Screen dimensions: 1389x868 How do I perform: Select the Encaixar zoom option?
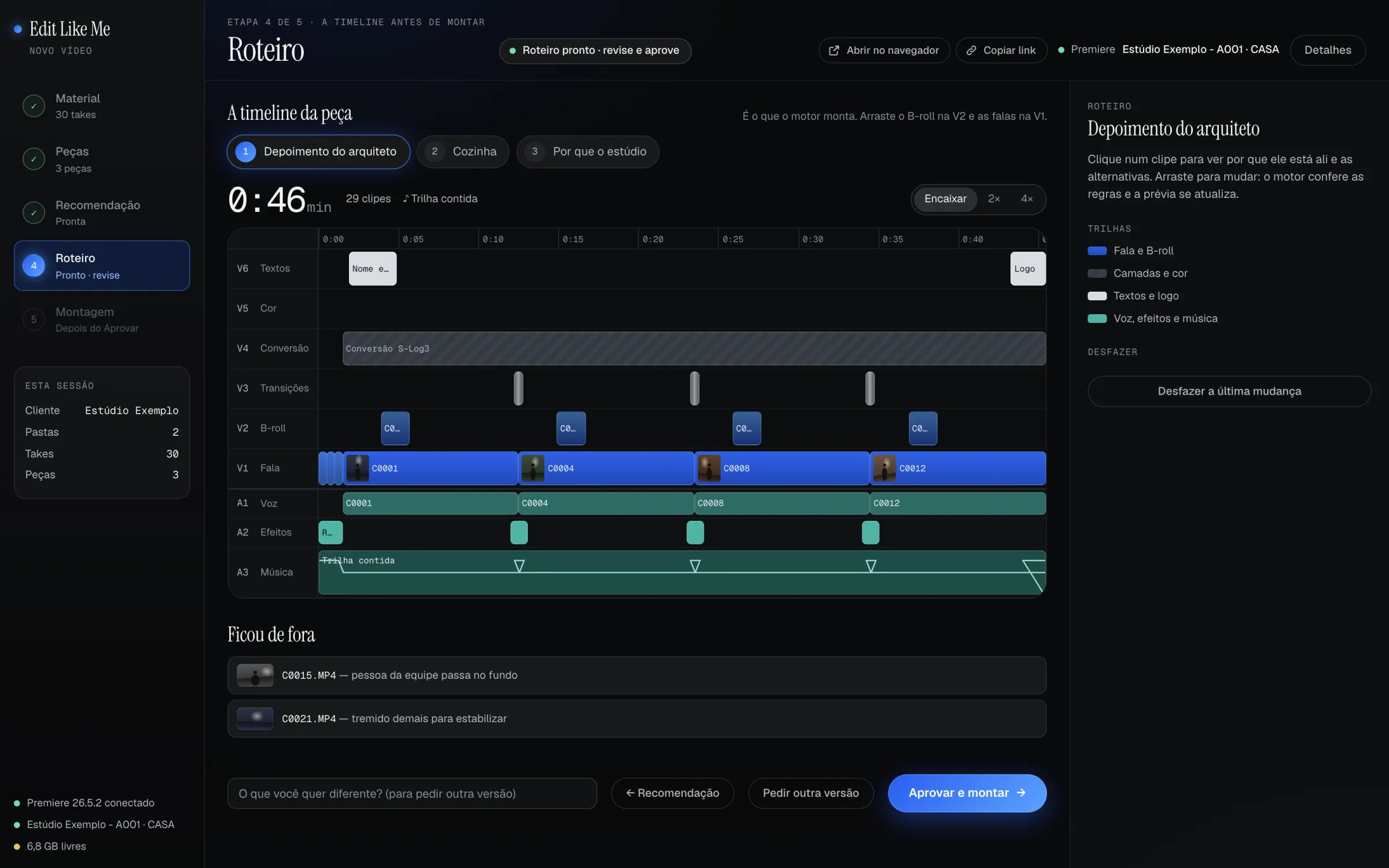(945, 199)
